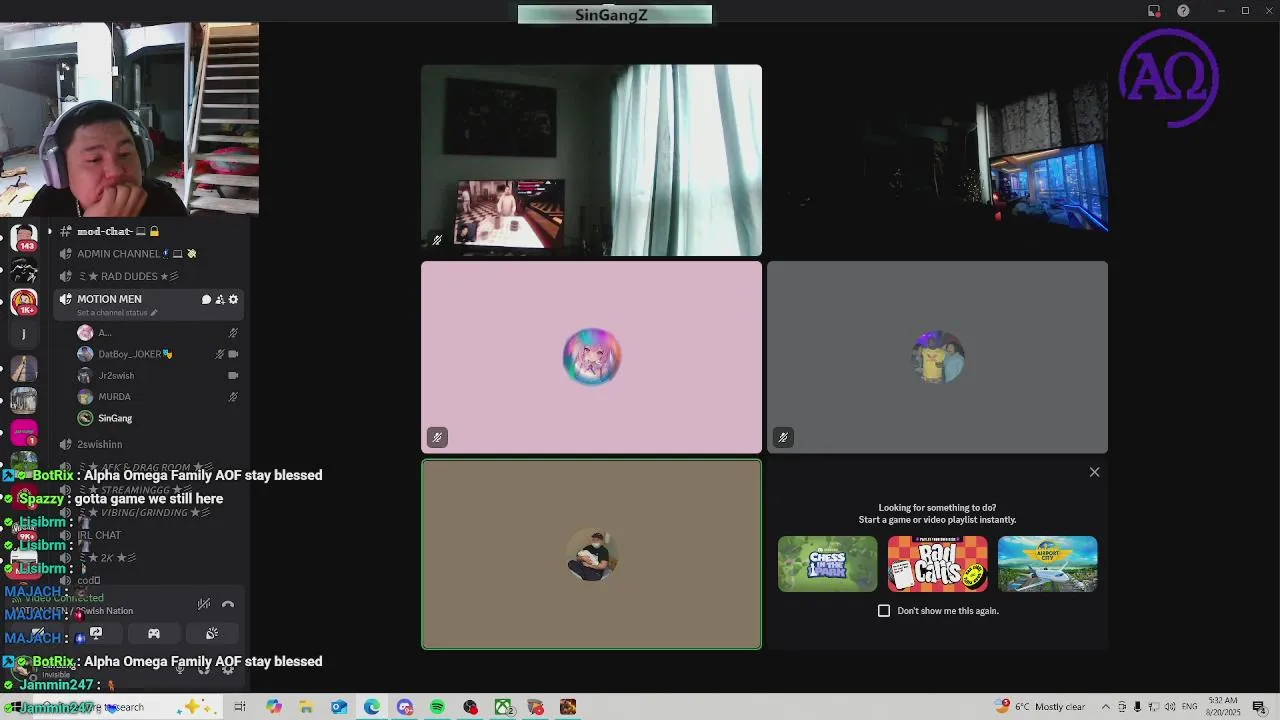This screenshot has width=1280, height=720.
Task: Click the muted mic icon next to MURDA
Action: 233,397
